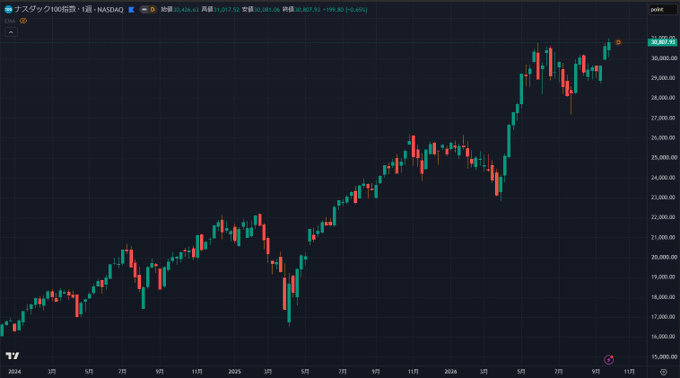Click the orange D marker by the last candle
This screenshot has height=378, width=680.
[618, 42]
